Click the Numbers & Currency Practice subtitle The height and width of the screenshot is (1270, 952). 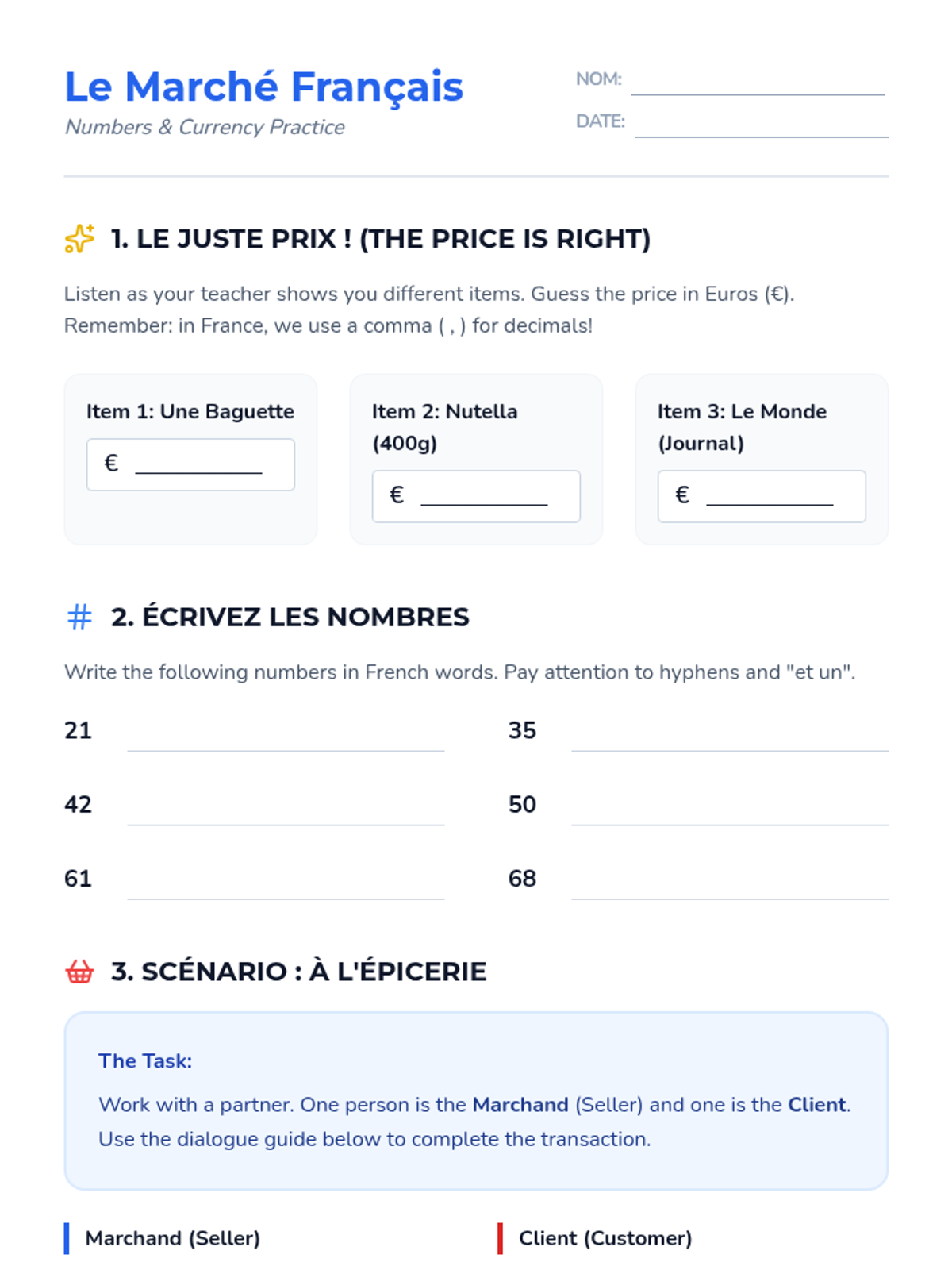click(205, 127)
